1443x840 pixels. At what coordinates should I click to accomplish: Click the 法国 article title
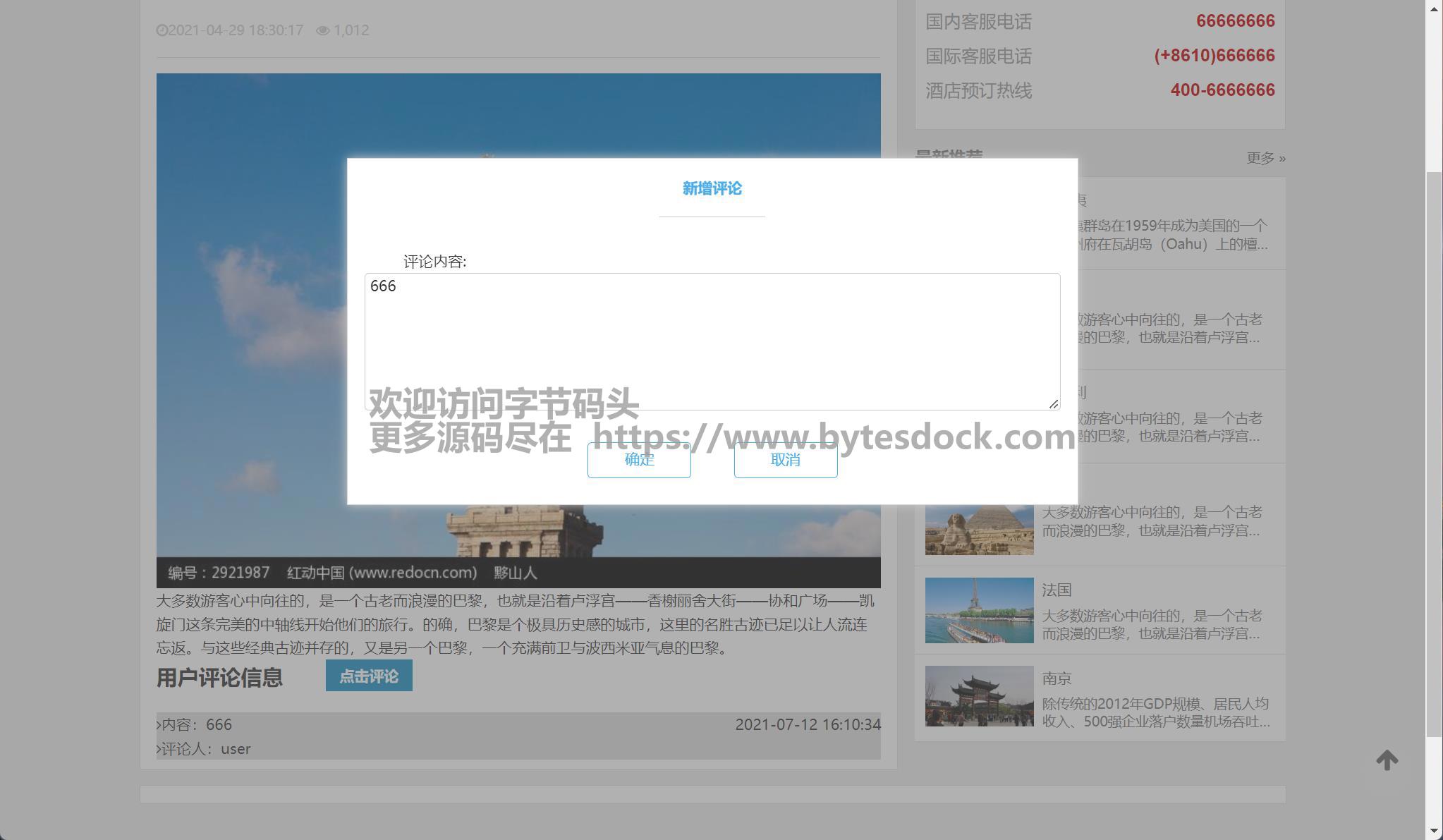coord(1057,590)
